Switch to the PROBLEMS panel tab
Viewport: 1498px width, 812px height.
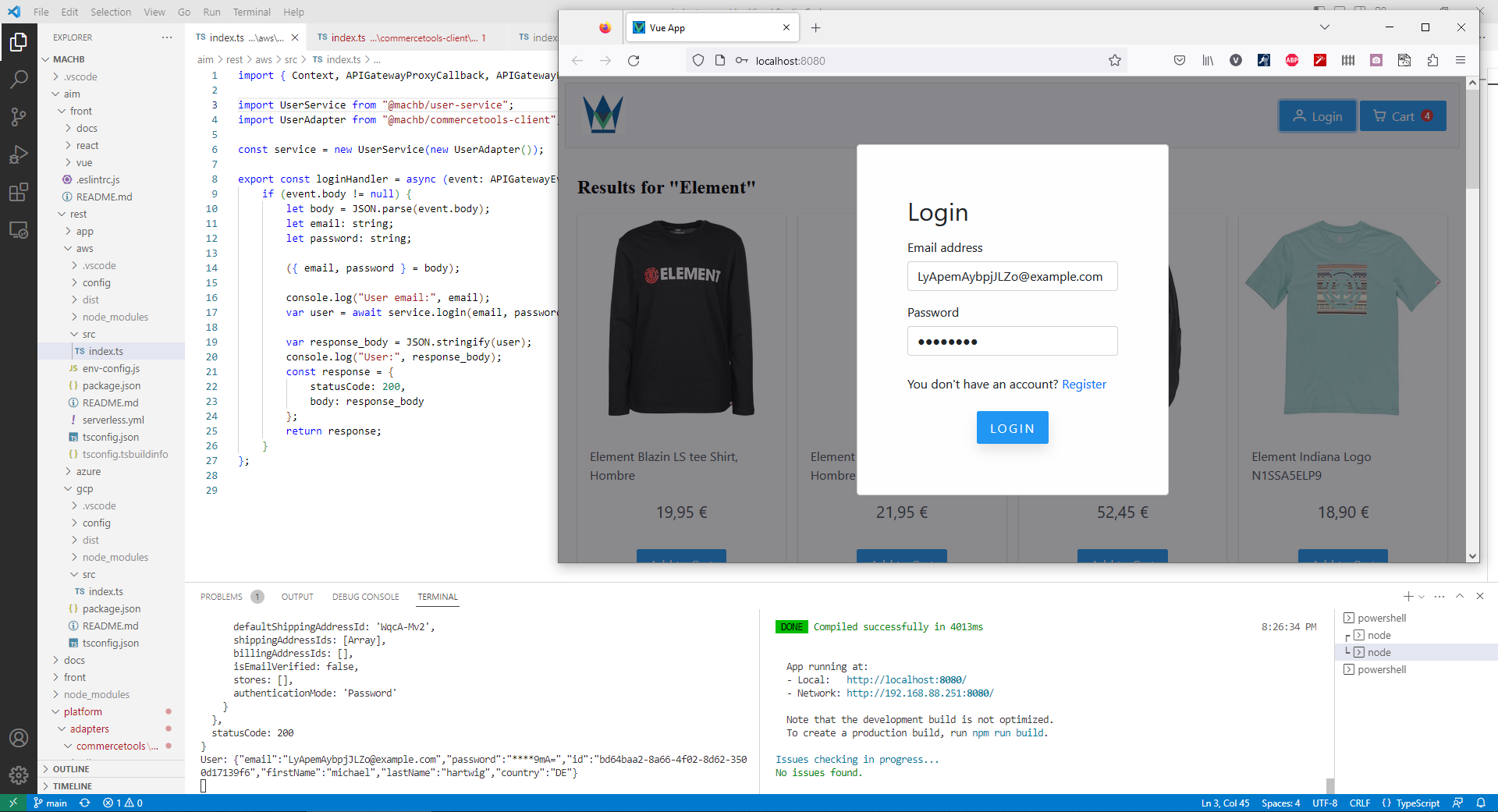click(x=232, y=597)
